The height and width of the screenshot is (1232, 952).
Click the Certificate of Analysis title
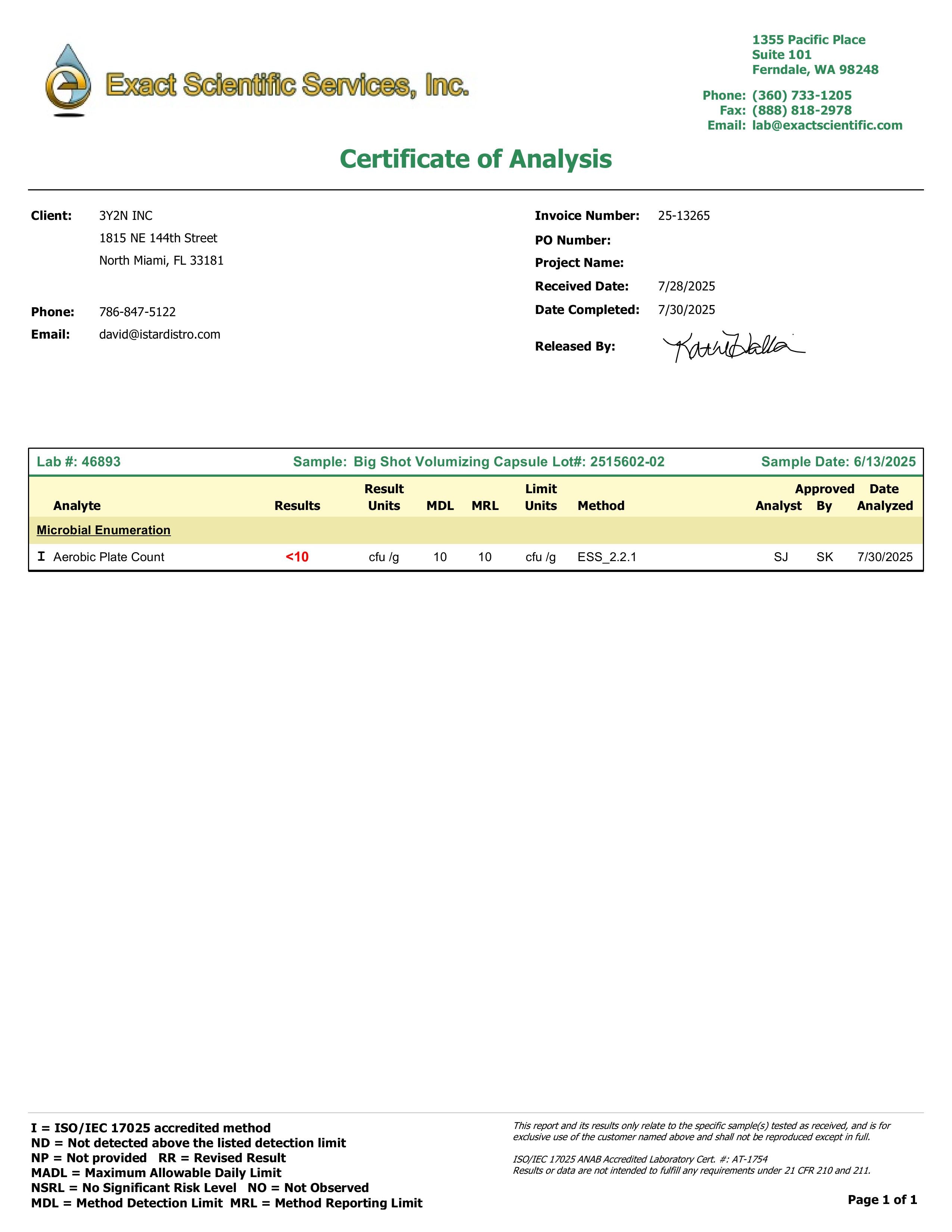475,159
